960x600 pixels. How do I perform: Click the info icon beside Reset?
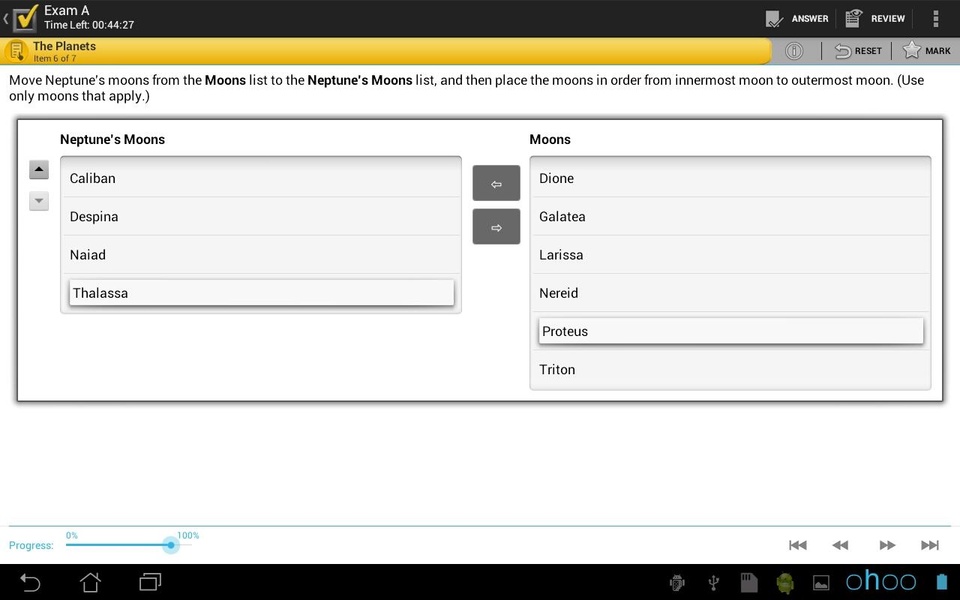(794, 51)
